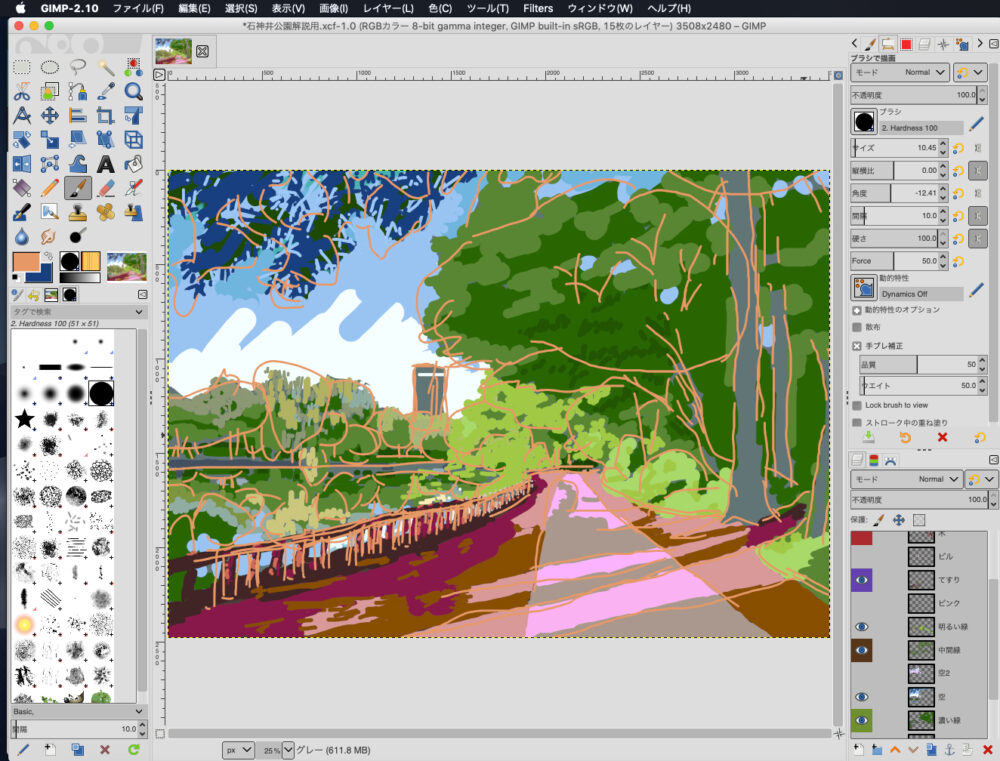Disable the 手ブレ補正 checkbox
This screenshot has width=1000, height=761.
click(x=857, y=346)
